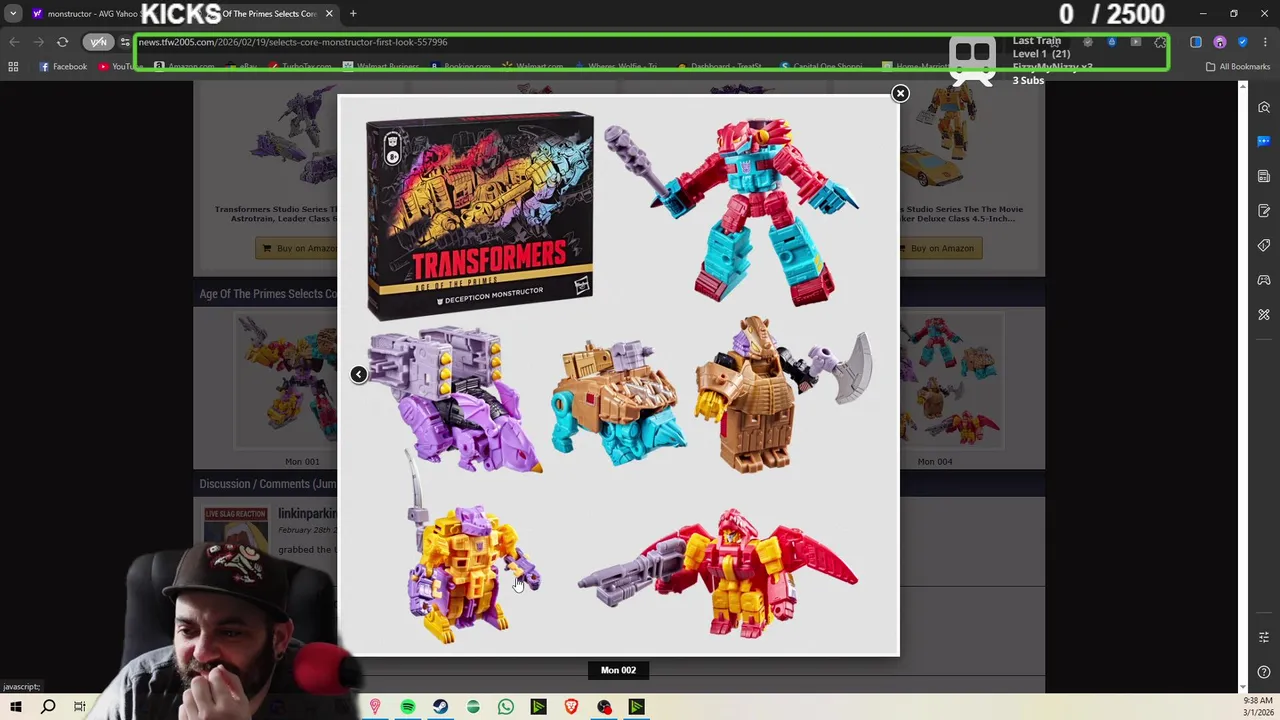The height and width of the screenshot is (720, 1280).
Task: Click the Buy on Amazon button under the yellow car
Action: point(941,248)
